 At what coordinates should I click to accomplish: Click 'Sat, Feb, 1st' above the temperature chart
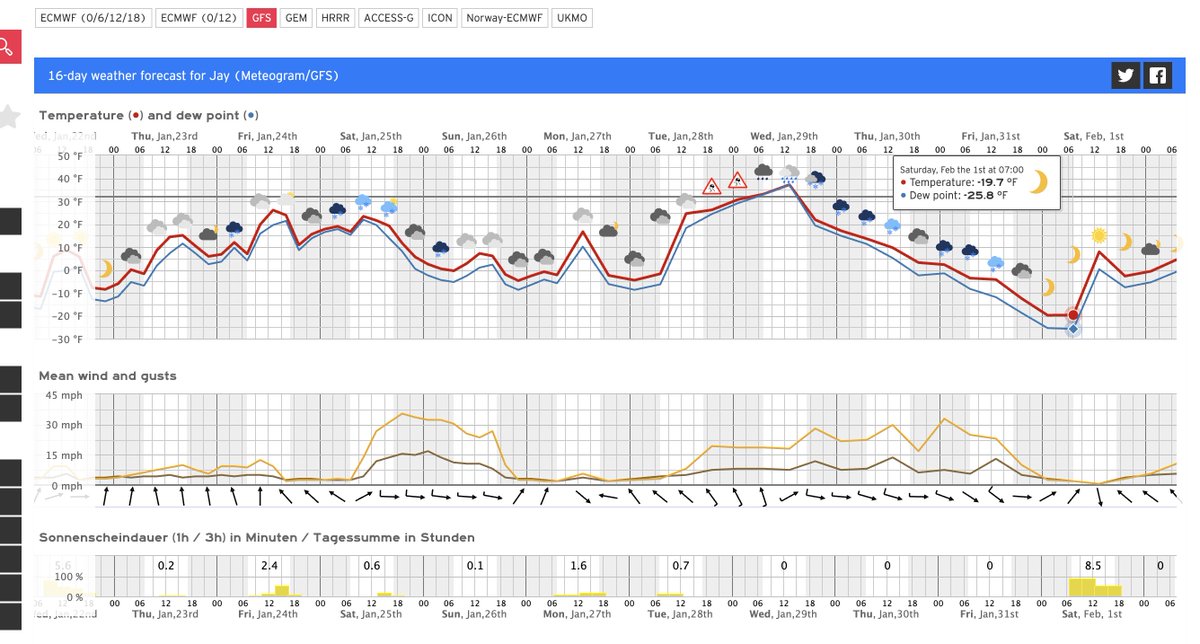click(1093, 136)
